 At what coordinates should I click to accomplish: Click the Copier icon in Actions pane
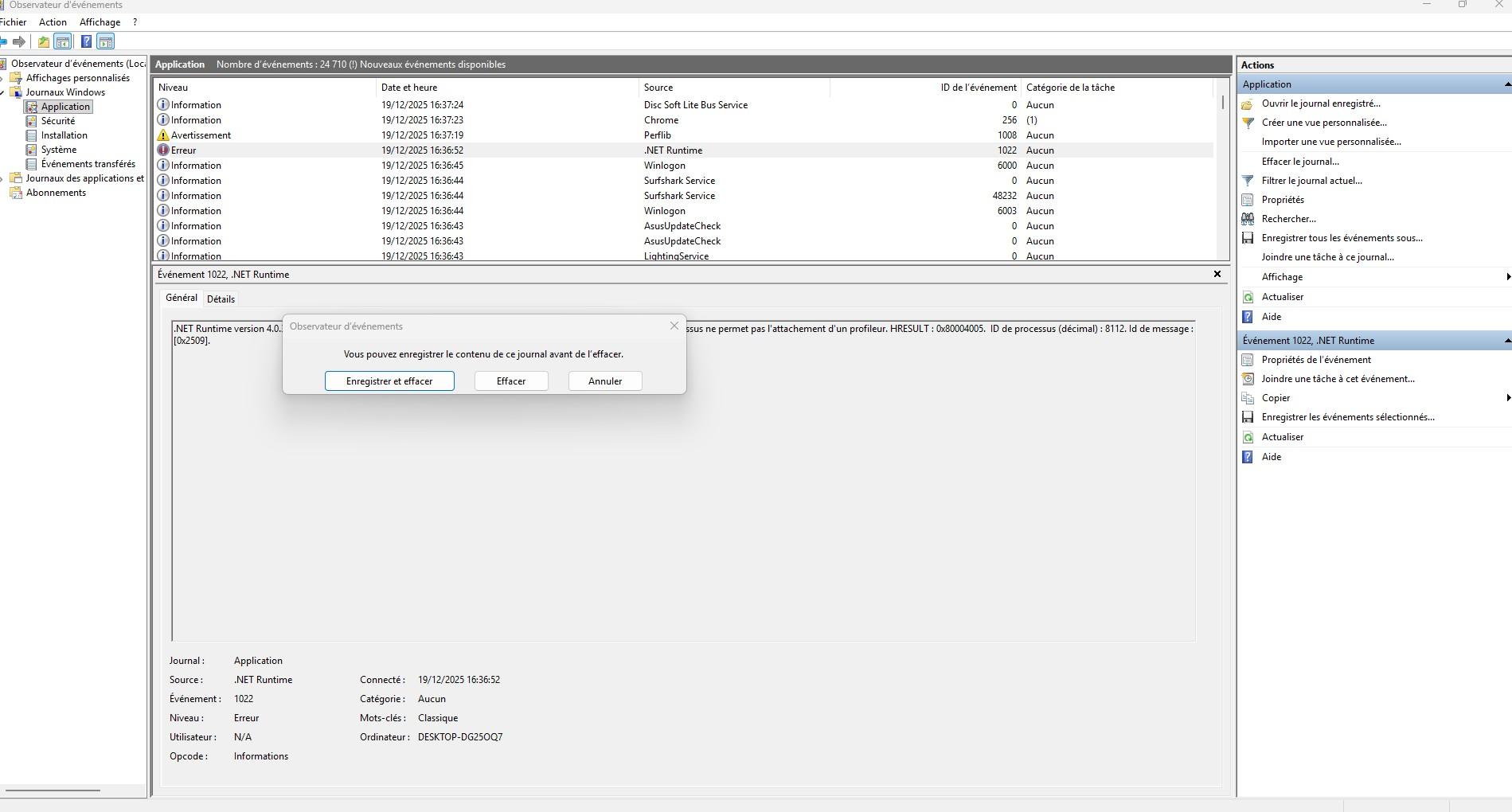click(x=1248, y=398)
